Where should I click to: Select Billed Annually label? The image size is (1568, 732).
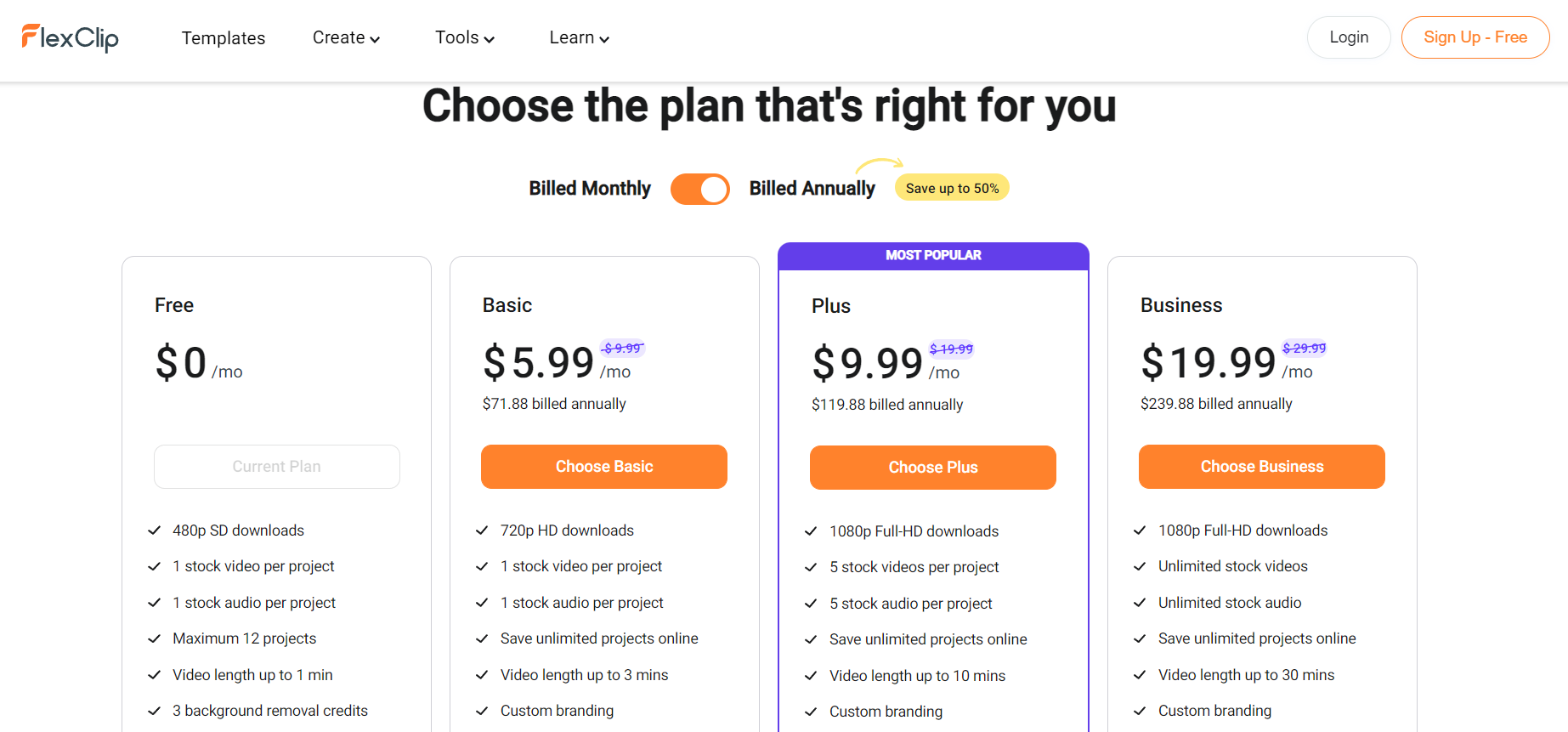click(x=812, y=189)
